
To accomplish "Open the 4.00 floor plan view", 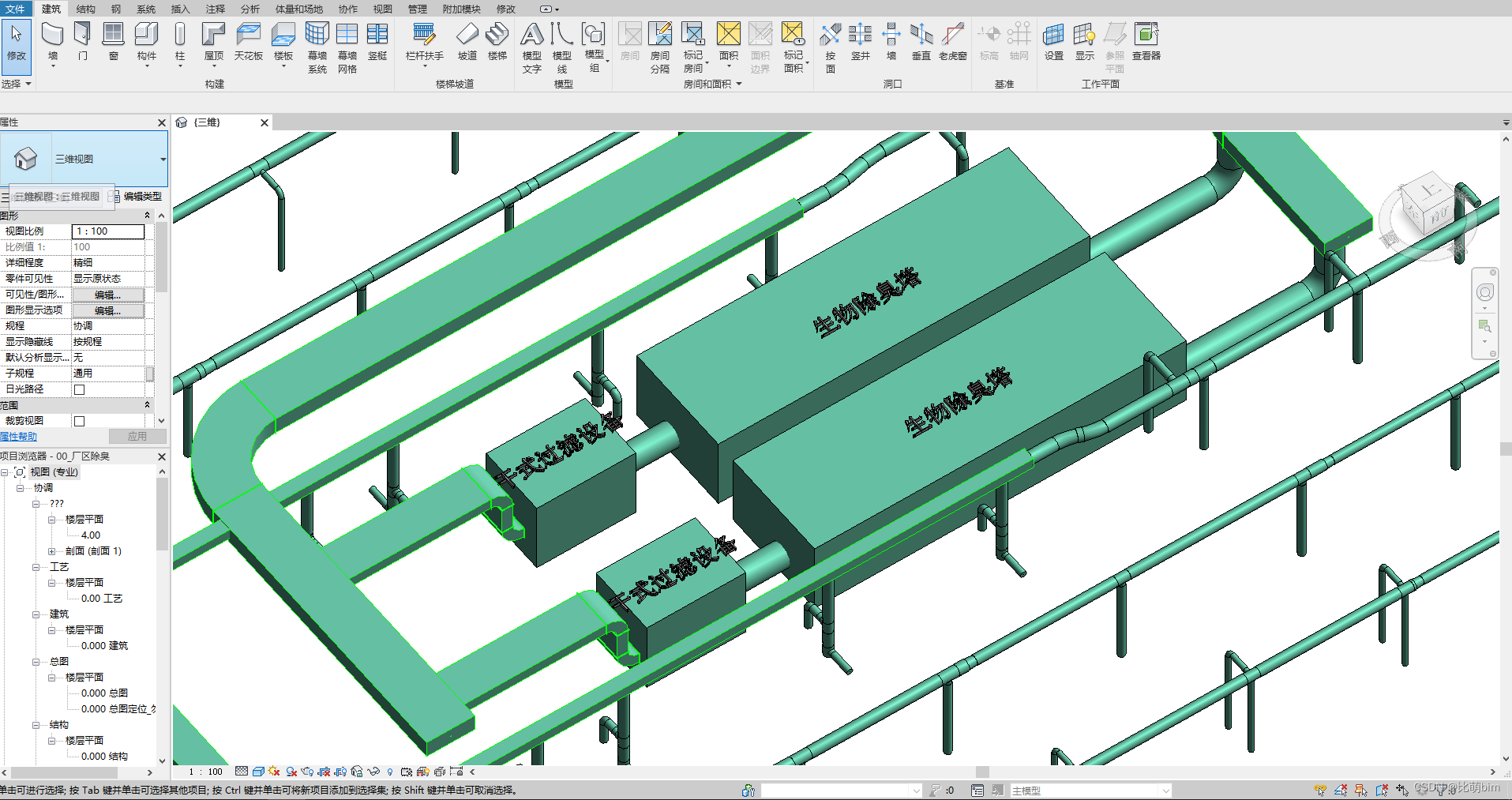I will click(91, 535).
